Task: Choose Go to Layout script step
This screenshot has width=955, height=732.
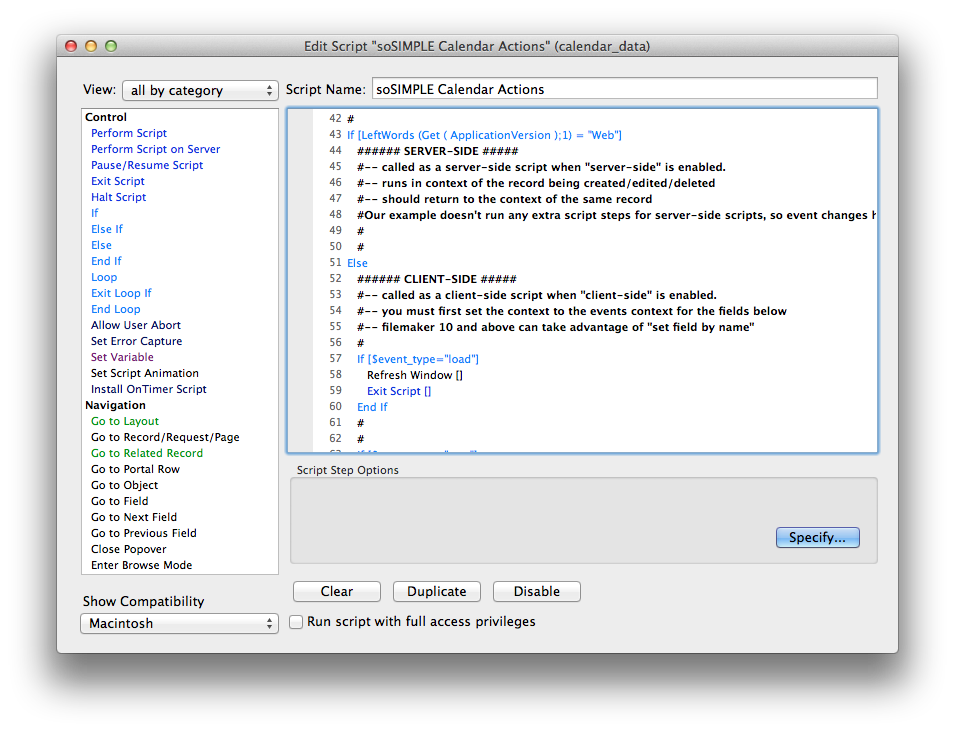Action: pos(125,421)
